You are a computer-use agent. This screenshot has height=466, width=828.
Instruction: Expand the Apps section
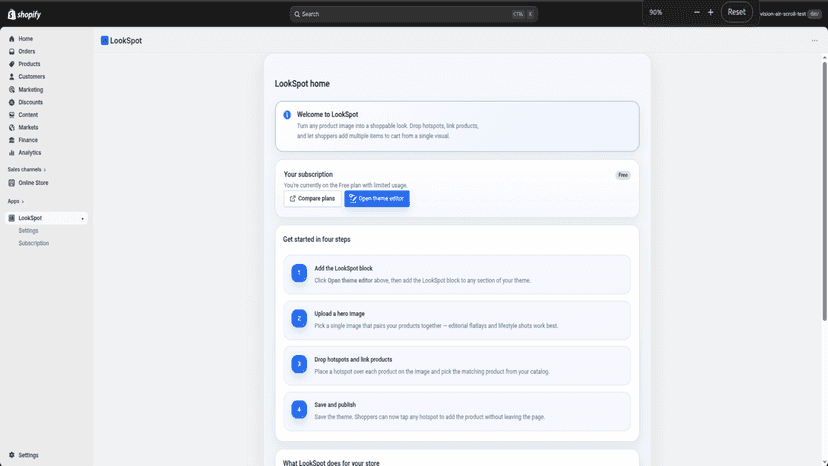[x=15, y=201]
